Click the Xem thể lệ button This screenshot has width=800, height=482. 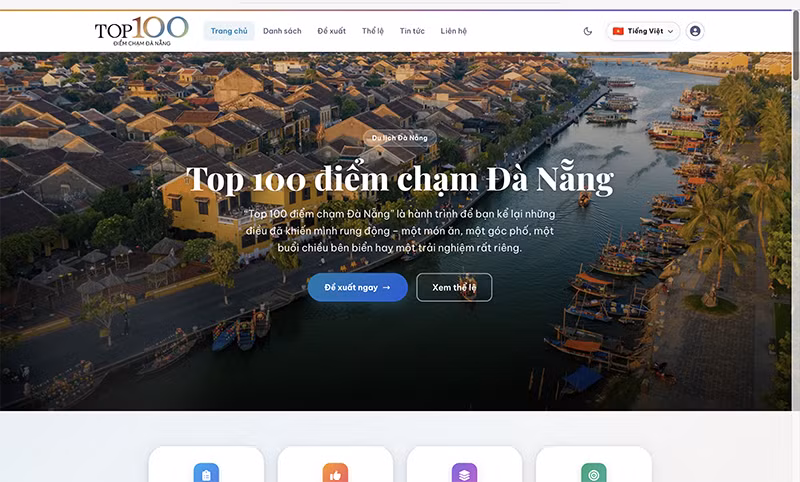click(454, 287)
